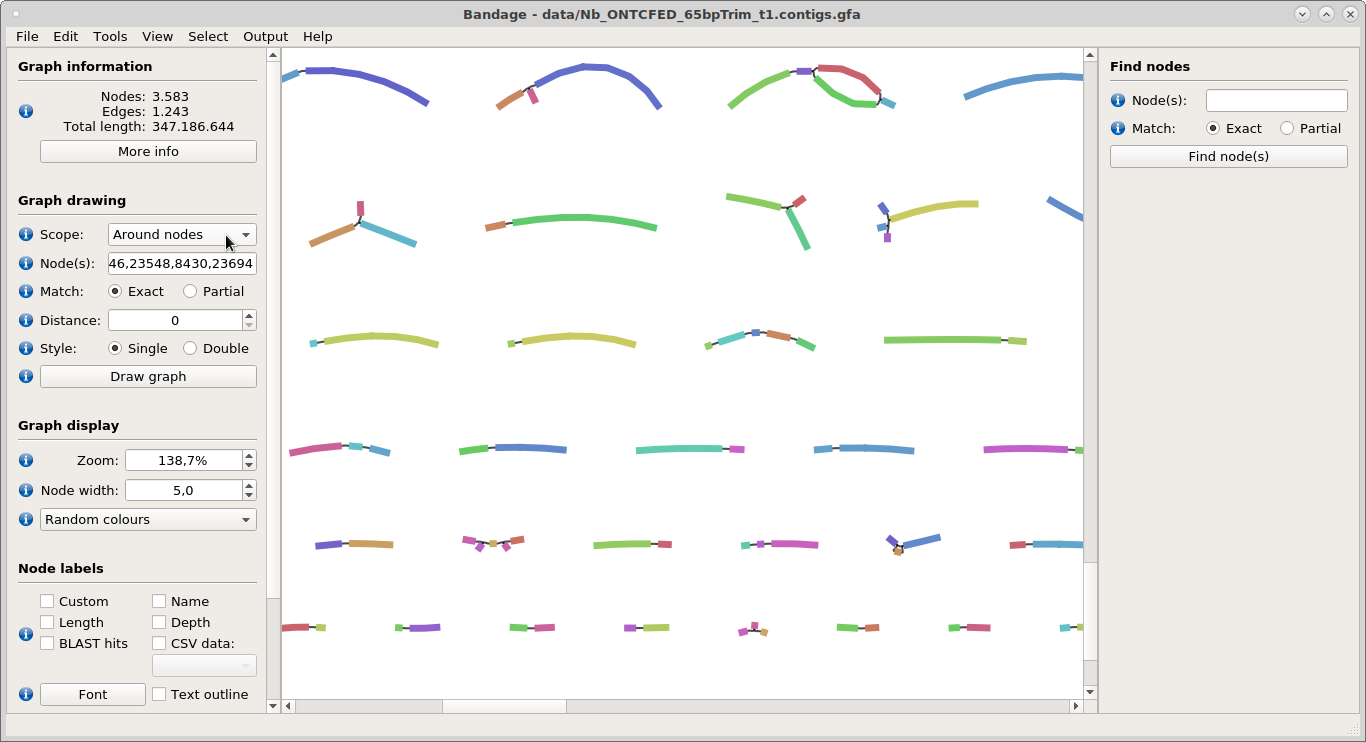This screenshot has width=1366, height=742.
Task: Enable the Name node label checkbox
Action: tap(159, 601)
